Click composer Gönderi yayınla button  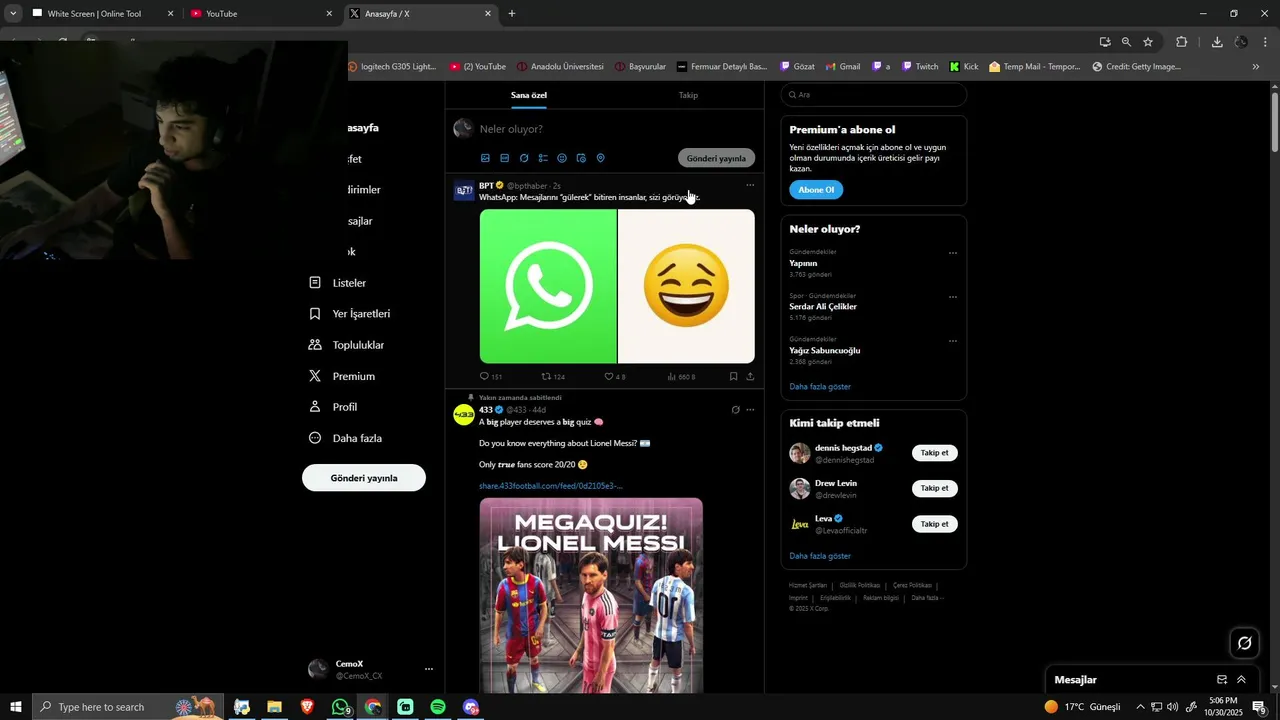(716, 158)
